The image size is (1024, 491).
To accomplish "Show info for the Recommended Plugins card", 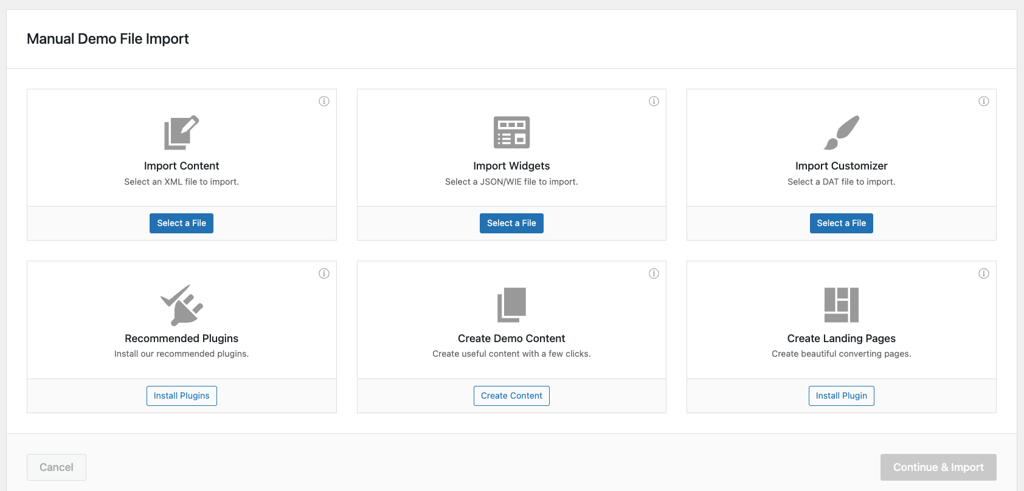I will tap(324, 274).
